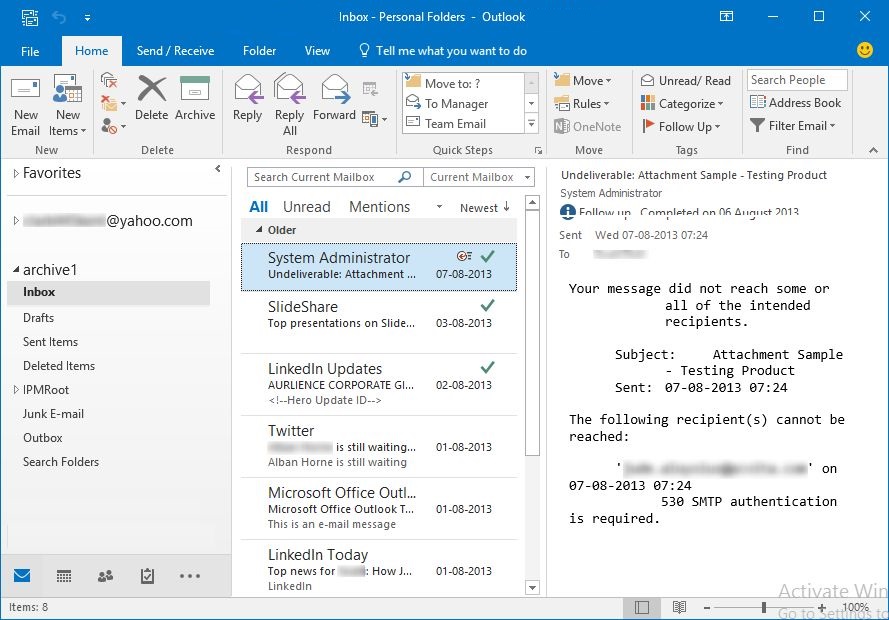
Task: Switch to Mail view in navigation bar
Action: 22,576
